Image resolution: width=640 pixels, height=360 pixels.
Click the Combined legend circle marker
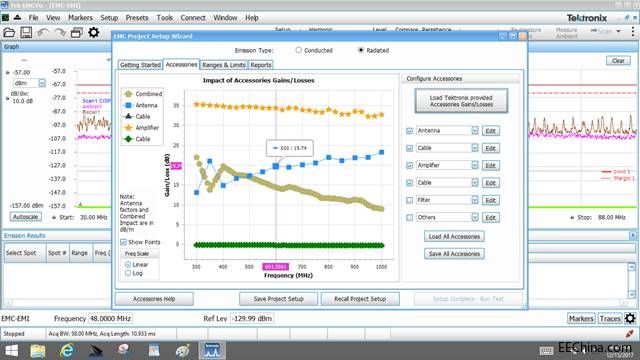[x=128, y=94]
